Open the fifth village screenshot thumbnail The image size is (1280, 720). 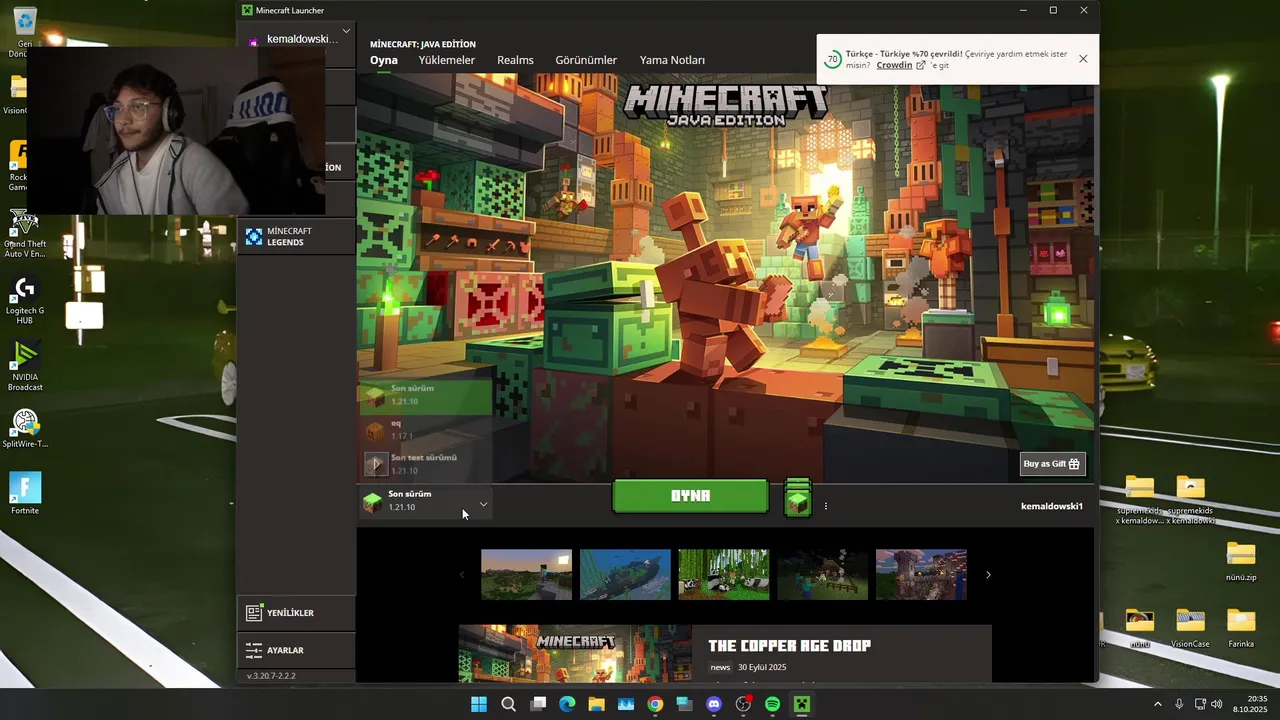pyautogui.click(x=921, y=575)
